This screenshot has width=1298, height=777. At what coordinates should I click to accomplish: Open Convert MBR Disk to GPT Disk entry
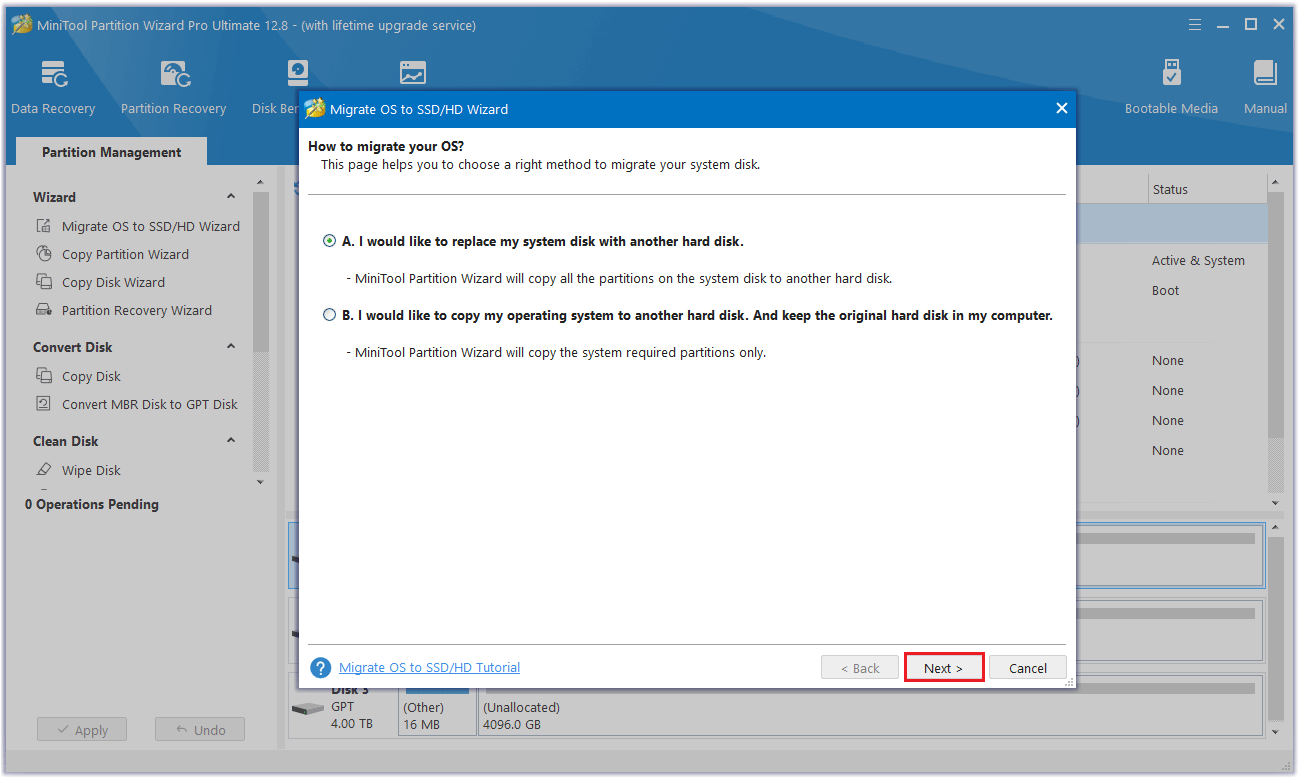[x=150, y=404]
